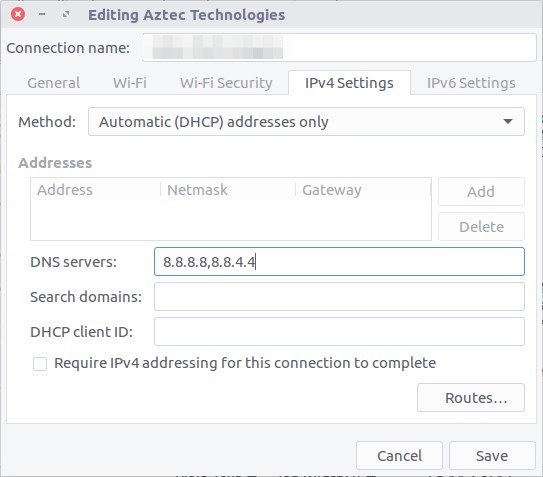Open the Routes… dialog
The width and height of the screenshot is (543, 477).
click(x=471, y=397)
